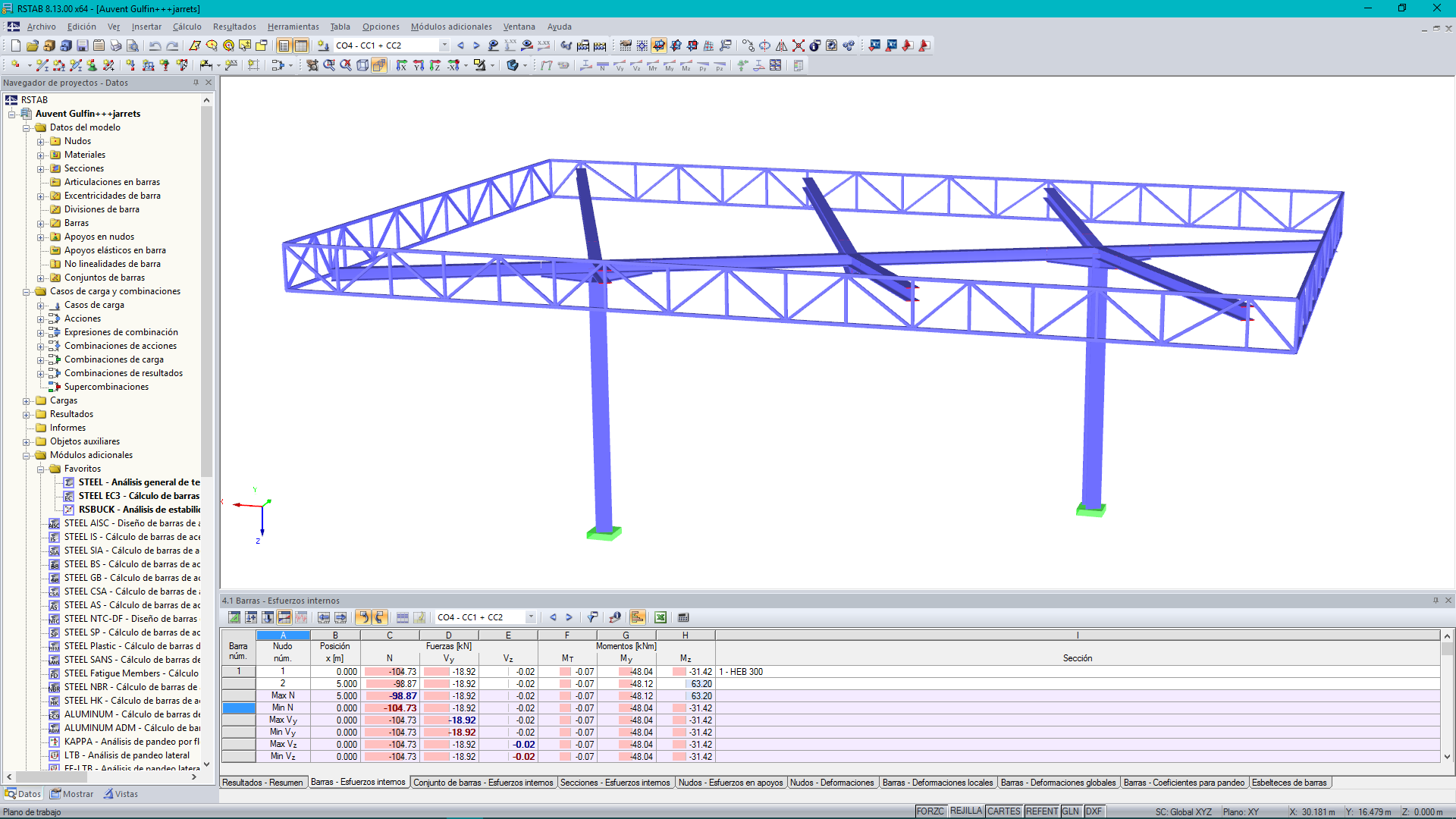
Task: Open the Módulos adicionales menu
Action: tap(450, 27)
